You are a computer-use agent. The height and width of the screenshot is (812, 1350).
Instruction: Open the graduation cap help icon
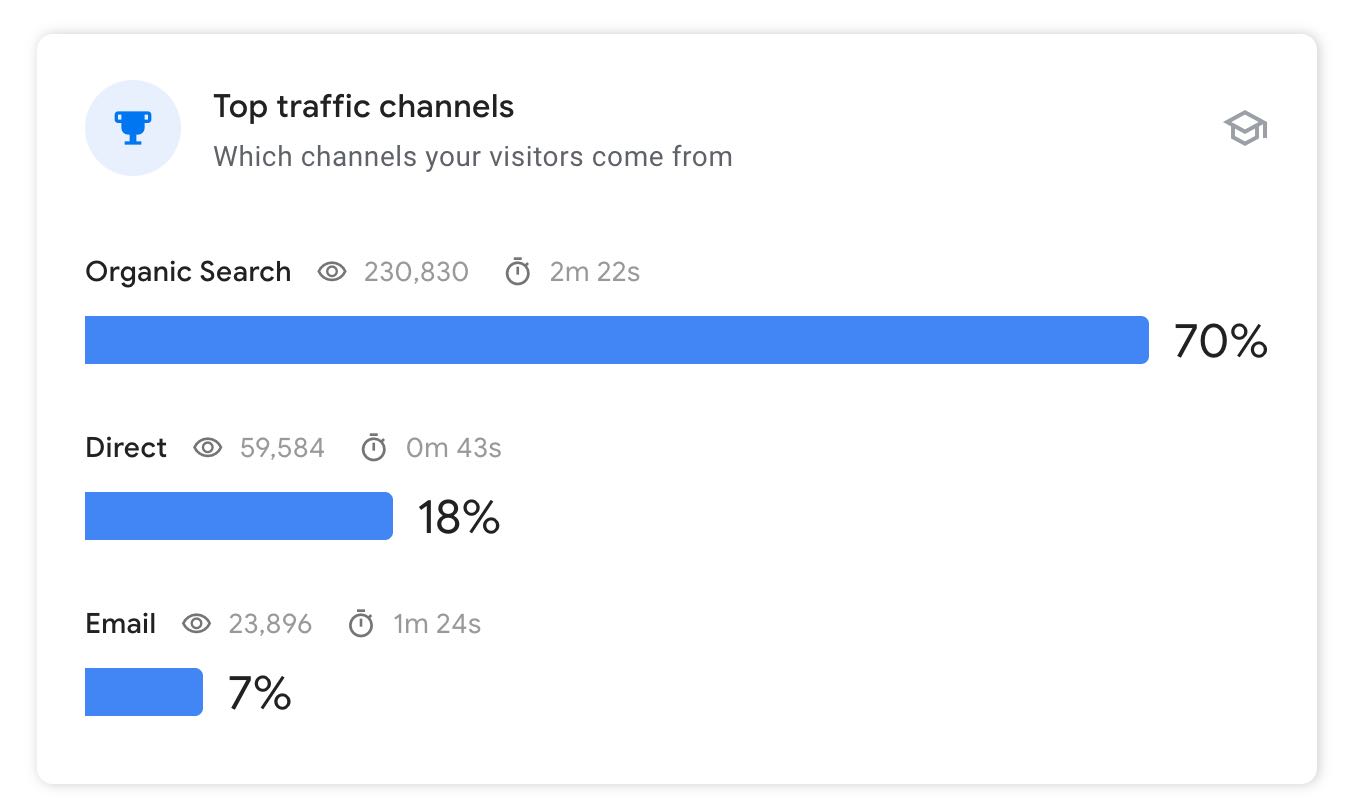(x=1245, y=129)
